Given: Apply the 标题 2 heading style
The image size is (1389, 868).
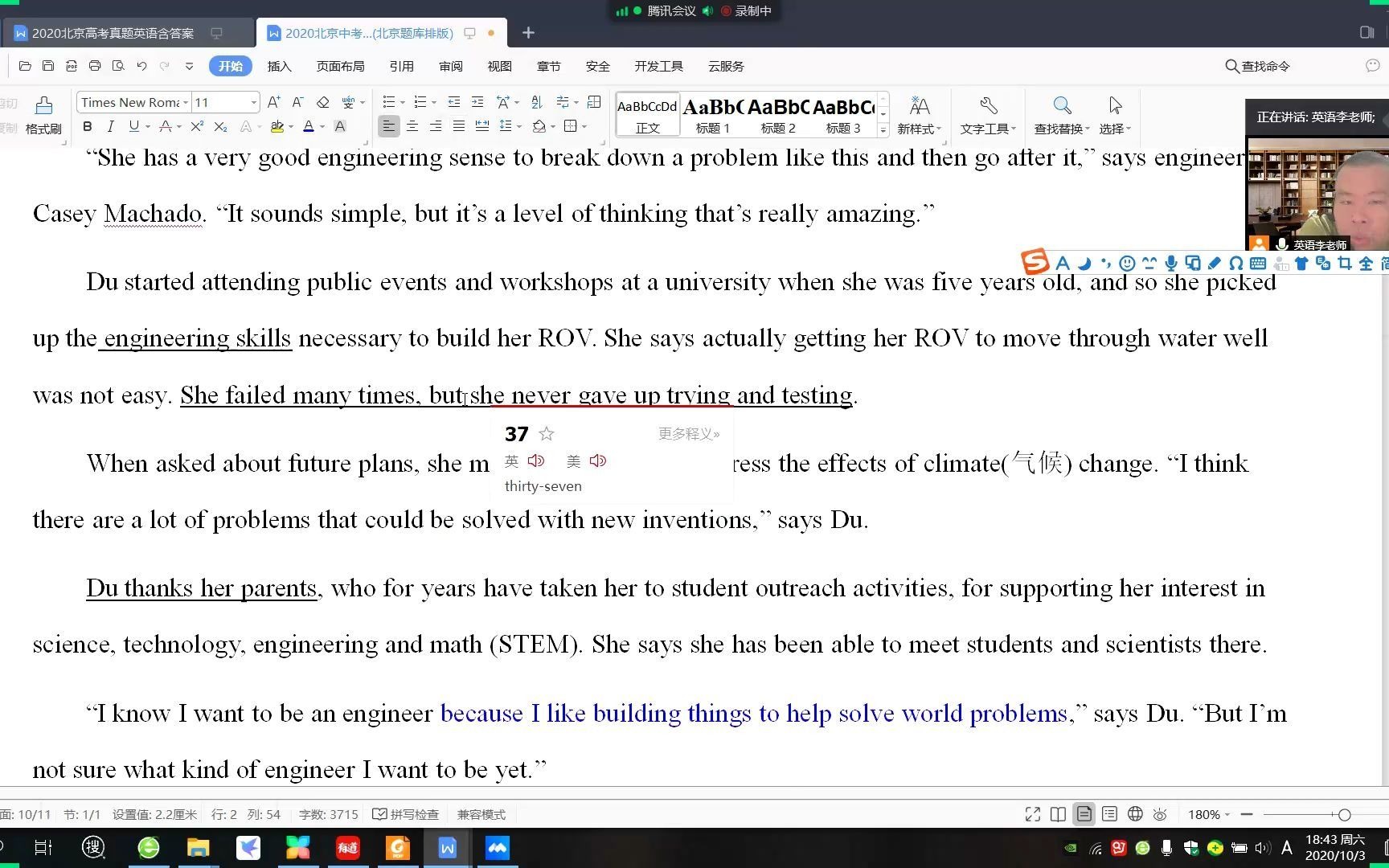Looking at the screenshot, I should [777, 115].
